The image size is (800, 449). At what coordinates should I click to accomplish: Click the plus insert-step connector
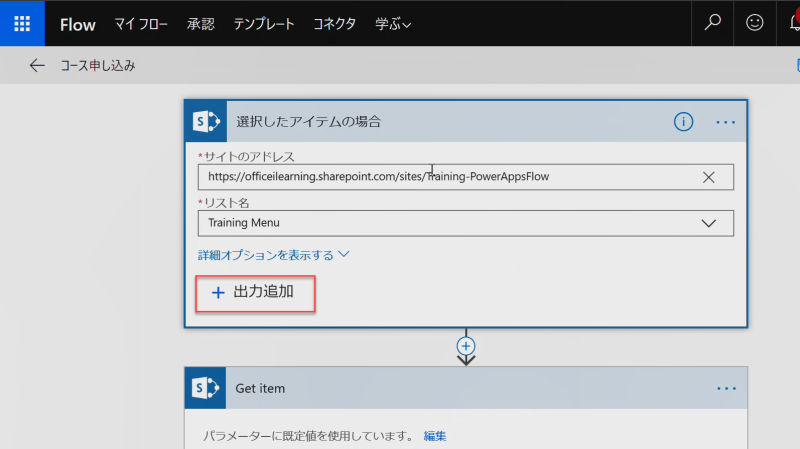point(466,346)
